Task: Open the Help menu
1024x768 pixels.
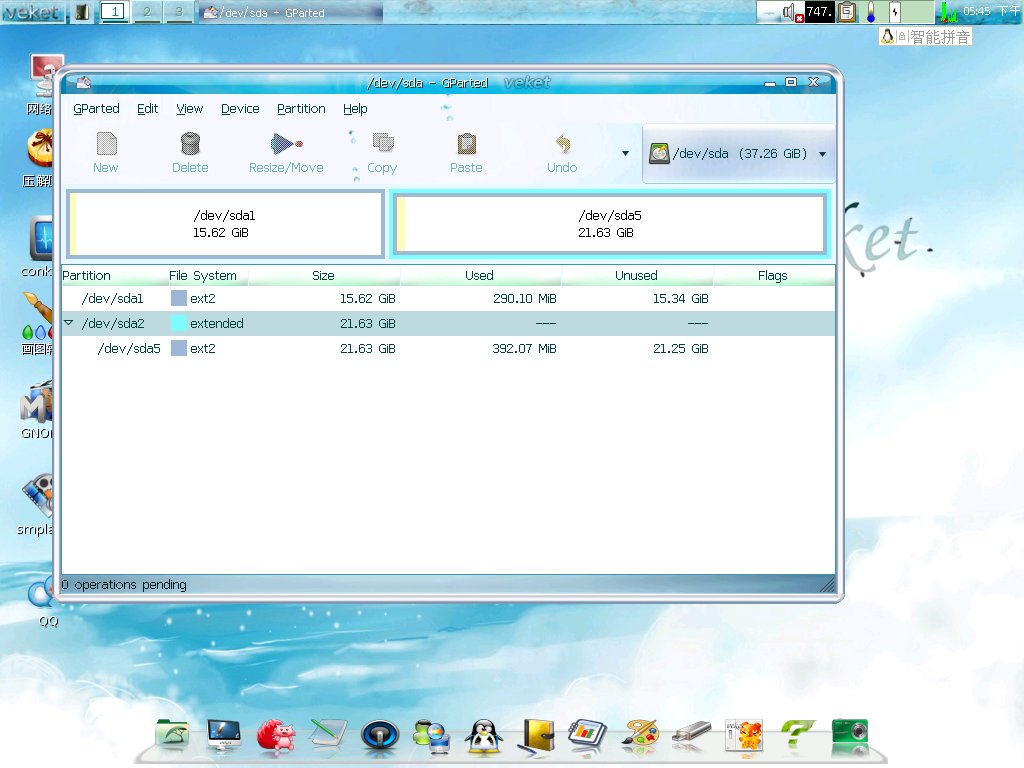Action: (x=355, y=108)
